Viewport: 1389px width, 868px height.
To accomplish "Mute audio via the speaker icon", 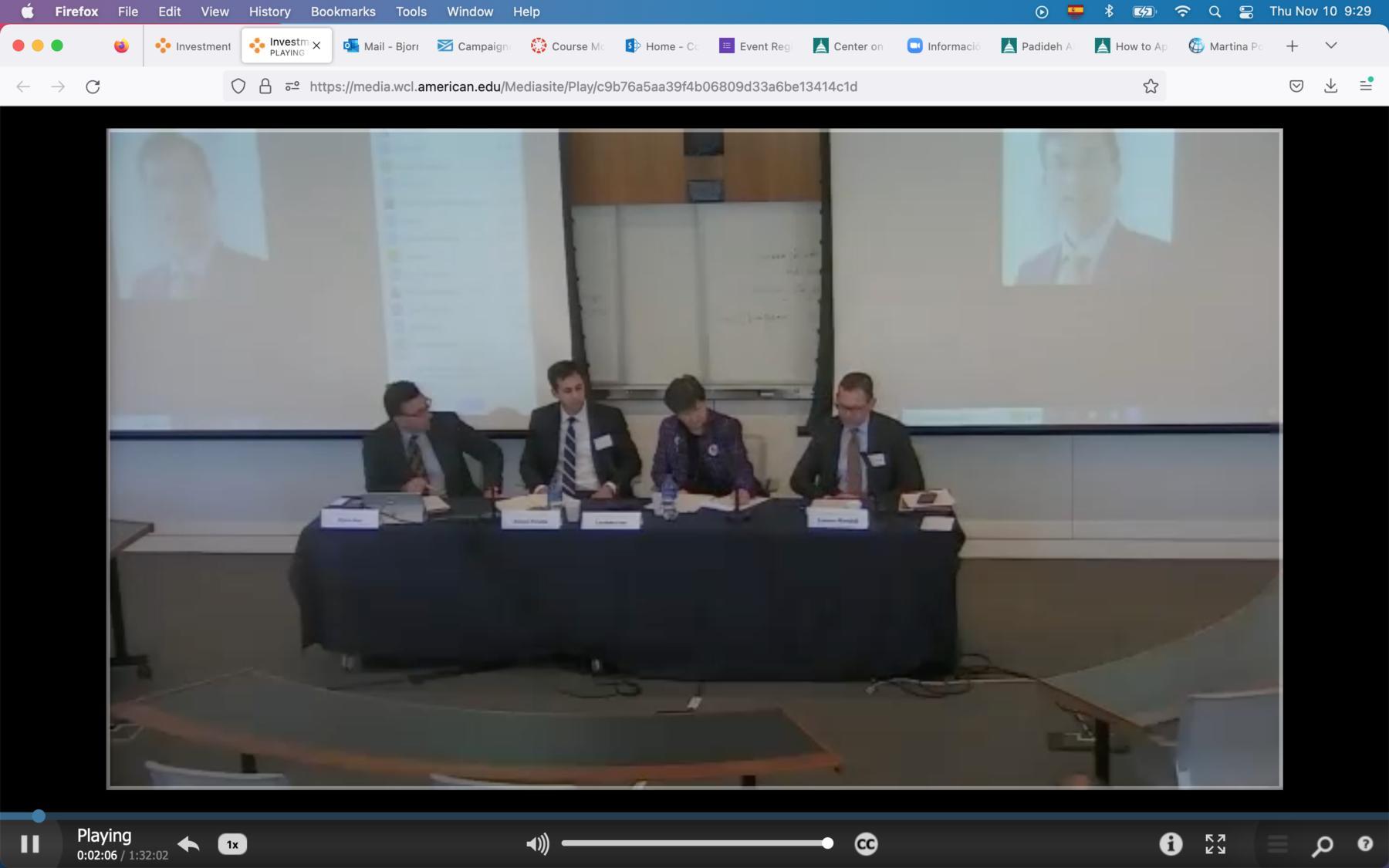I will tap(537, 843).
